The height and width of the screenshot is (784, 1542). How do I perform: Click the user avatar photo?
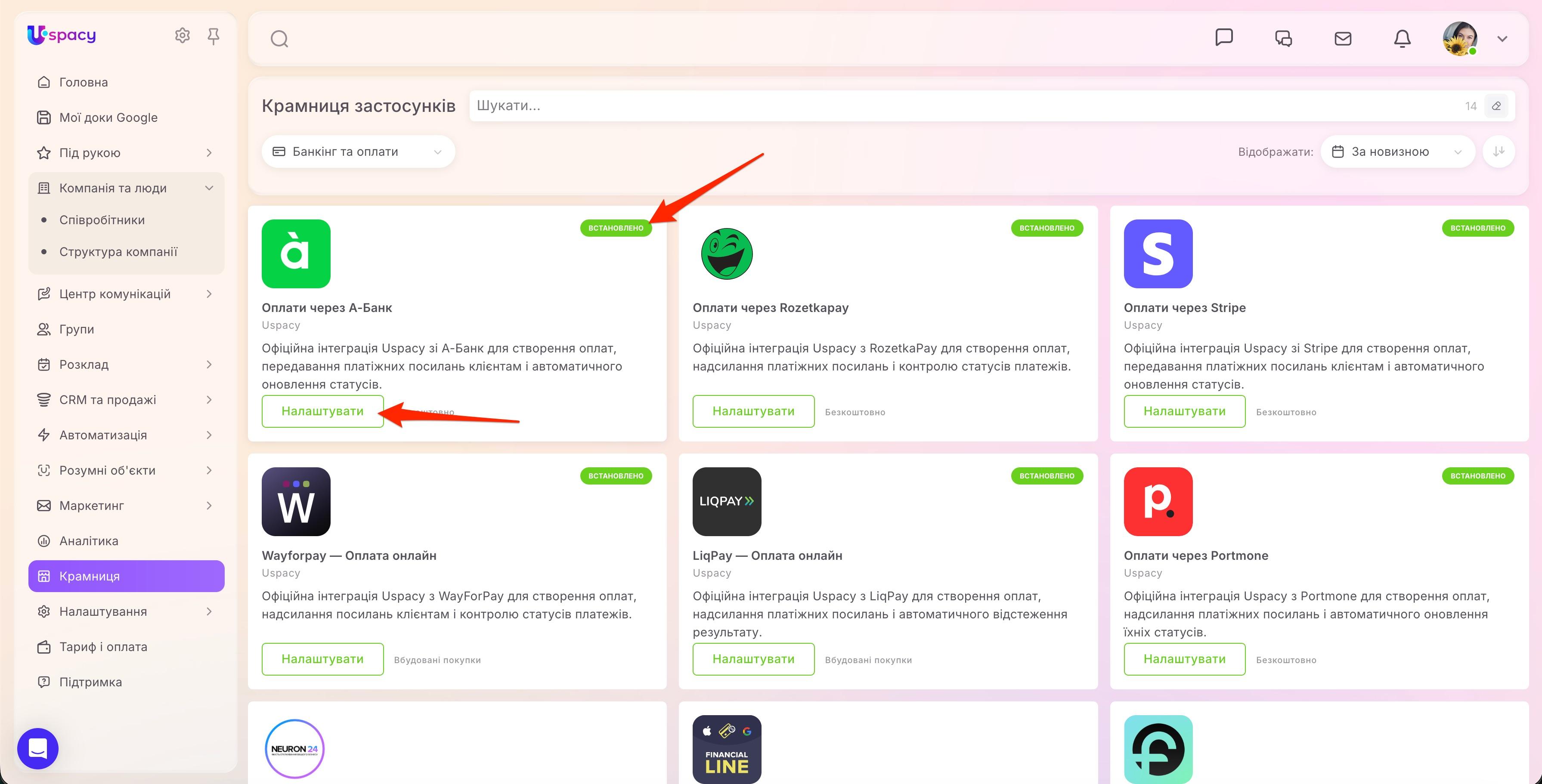point(1459,39)
